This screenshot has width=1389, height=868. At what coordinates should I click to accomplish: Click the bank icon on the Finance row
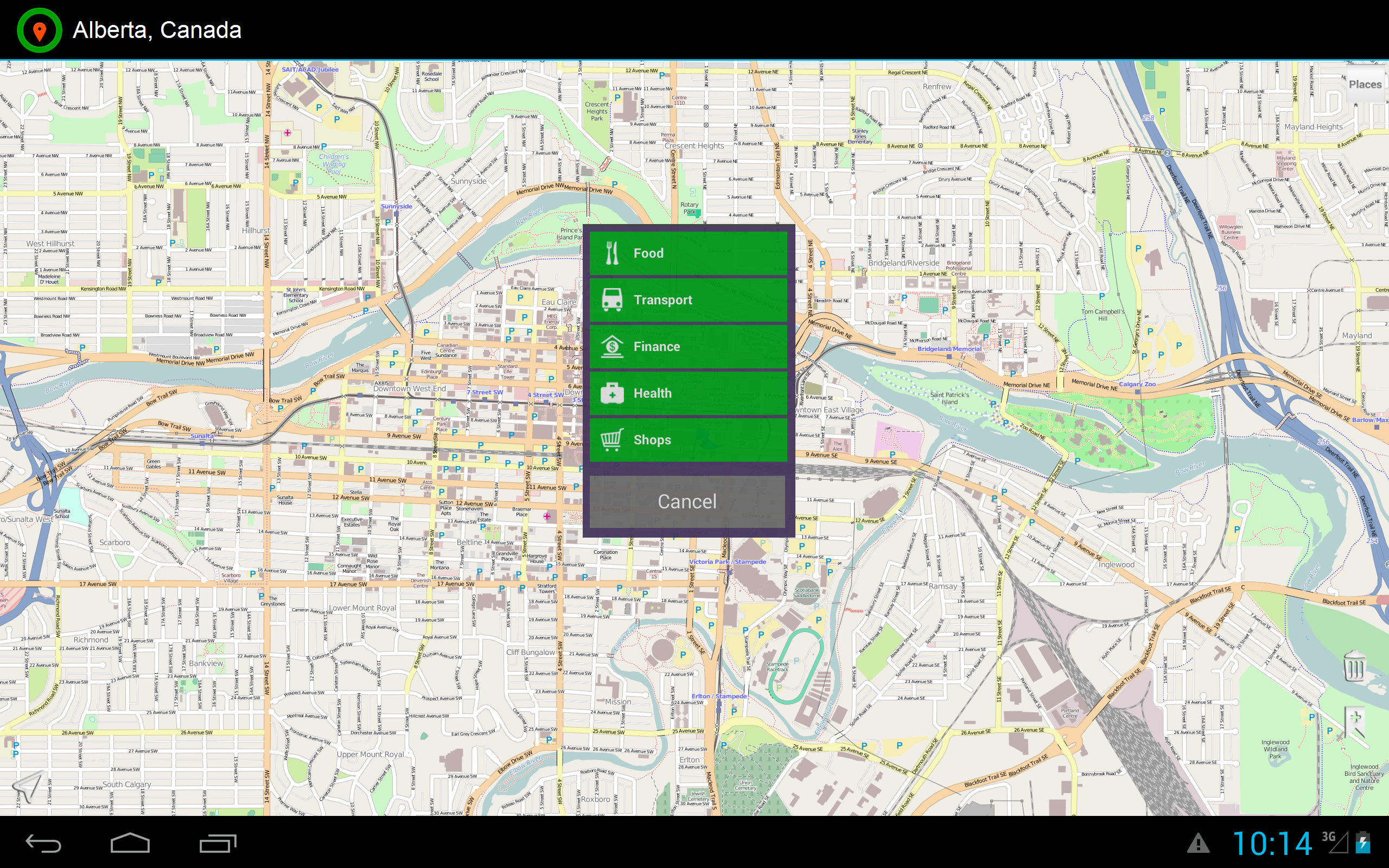[x=612, y=346]
